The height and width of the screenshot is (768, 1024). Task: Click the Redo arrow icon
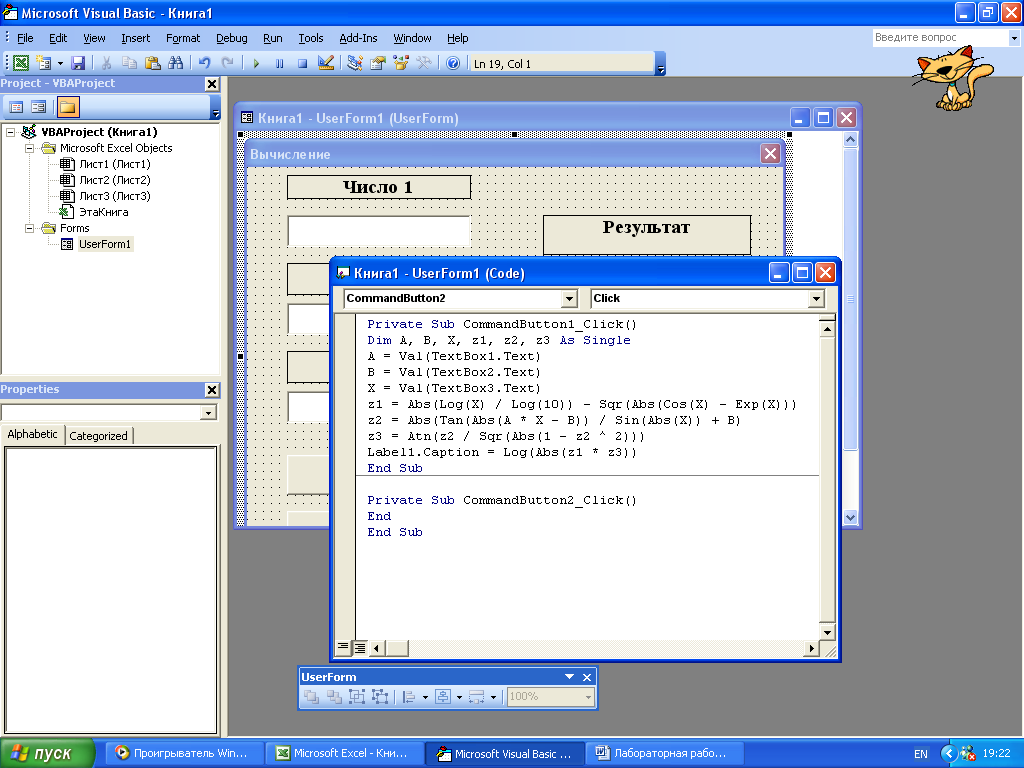click(x=228, y=63)
